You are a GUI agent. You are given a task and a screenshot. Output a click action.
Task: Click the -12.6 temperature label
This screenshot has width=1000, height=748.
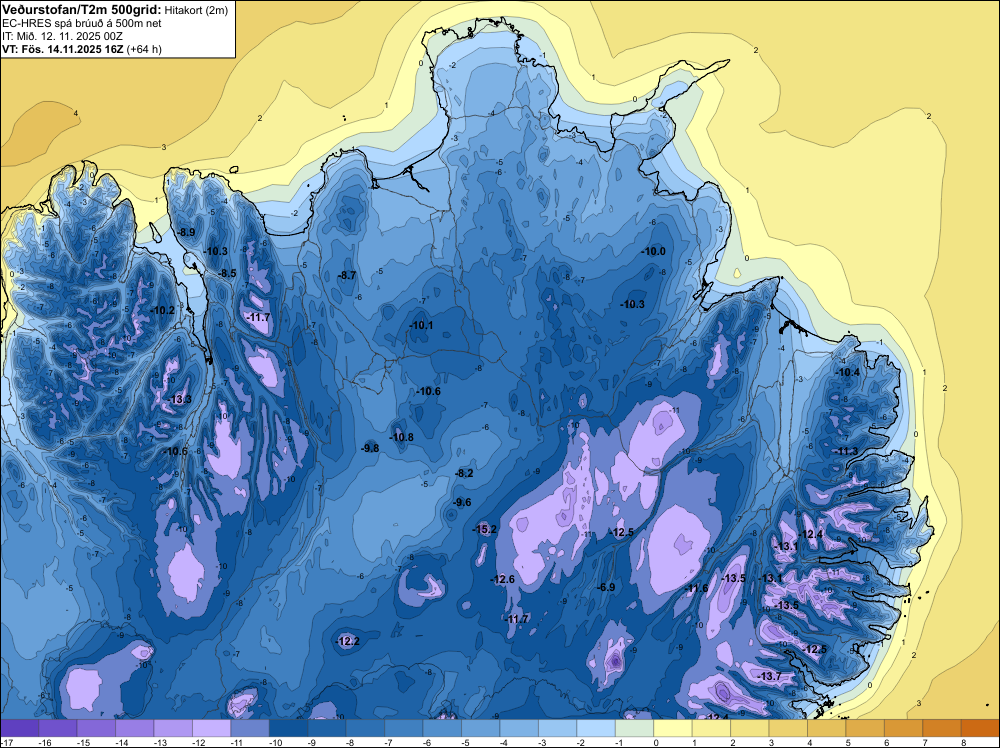coord(503,579)
